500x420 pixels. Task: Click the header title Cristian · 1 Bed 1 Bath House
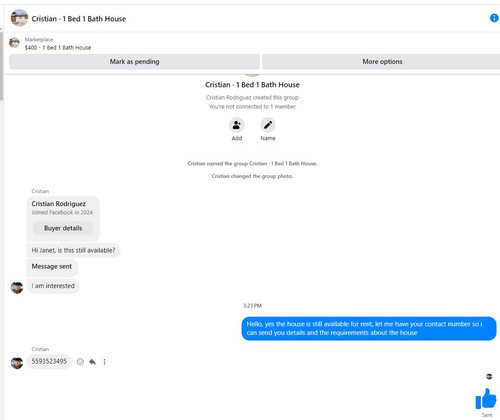coord(79,19)
